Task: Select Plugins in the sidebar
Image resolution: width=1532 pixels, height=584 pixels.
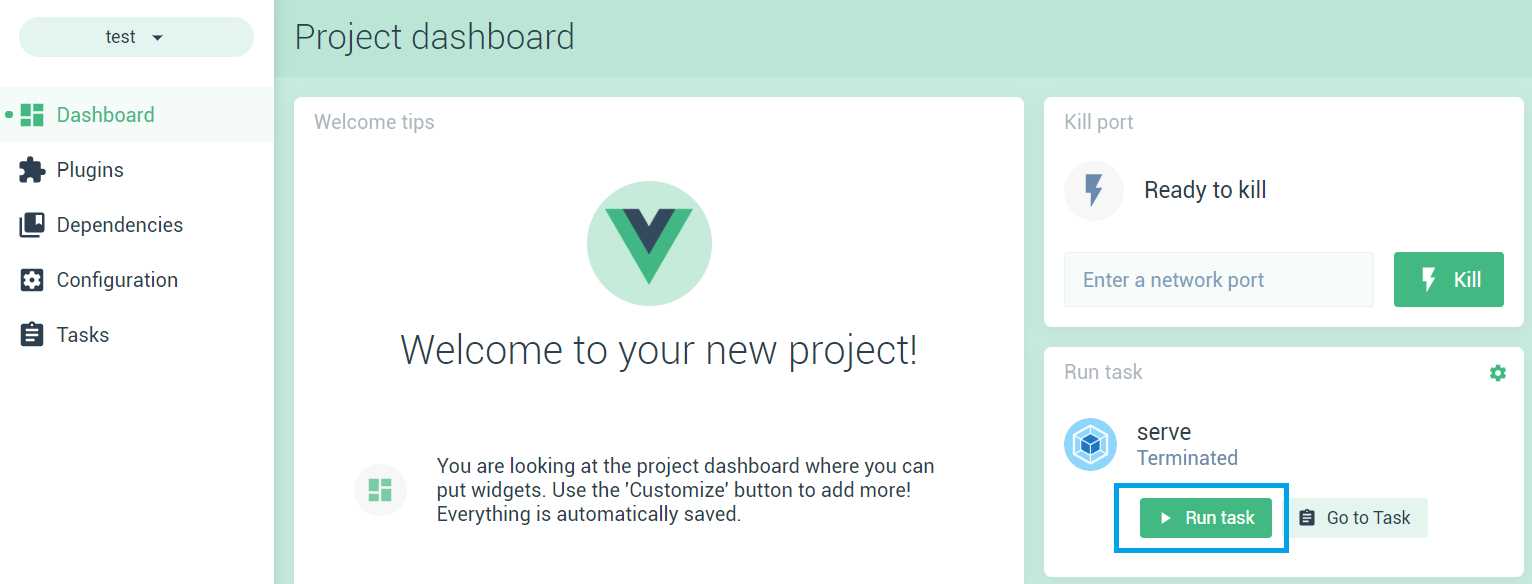Action: [x=90, y=169]
